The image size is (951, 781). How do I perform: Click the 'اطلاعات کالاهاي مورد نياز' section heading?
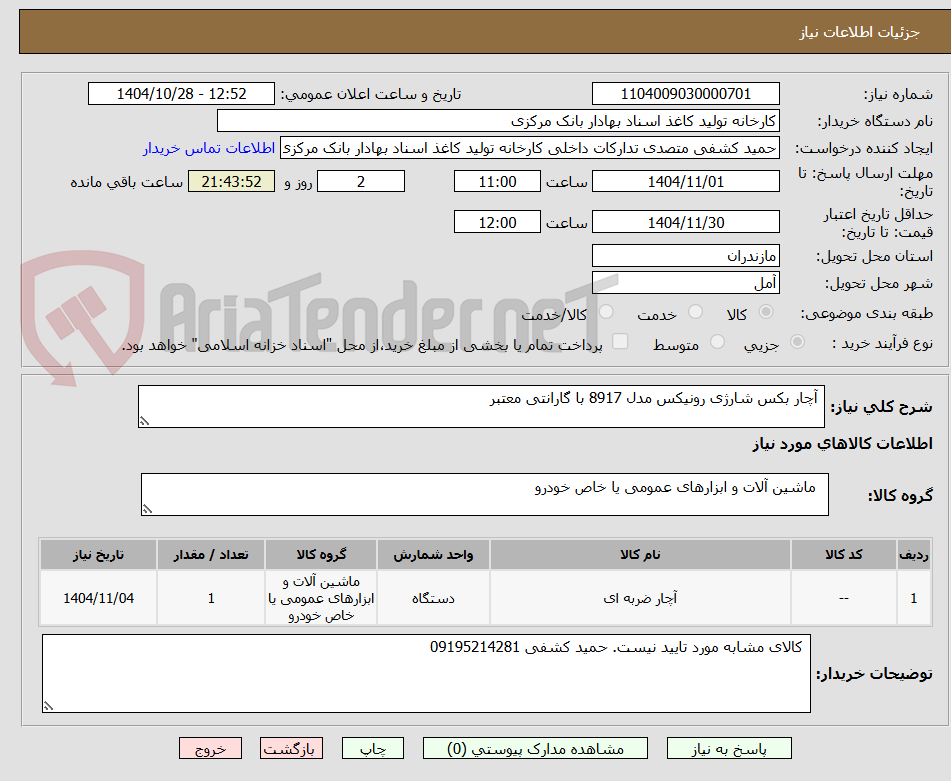[842, 444]
